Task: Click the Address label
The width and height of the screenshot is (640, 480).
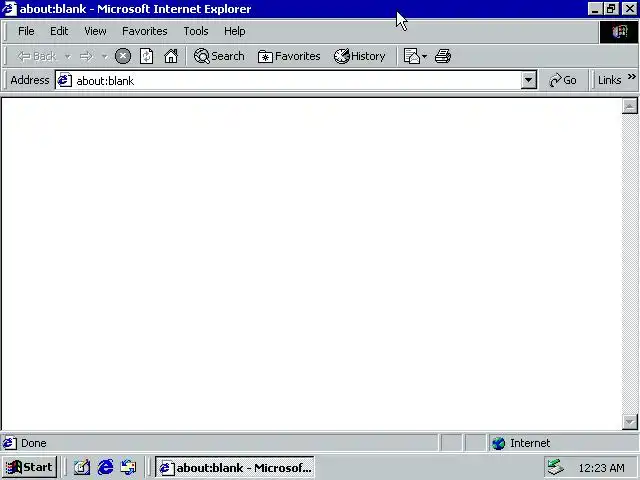Action: pyautogui.click(x=30, y=80)
